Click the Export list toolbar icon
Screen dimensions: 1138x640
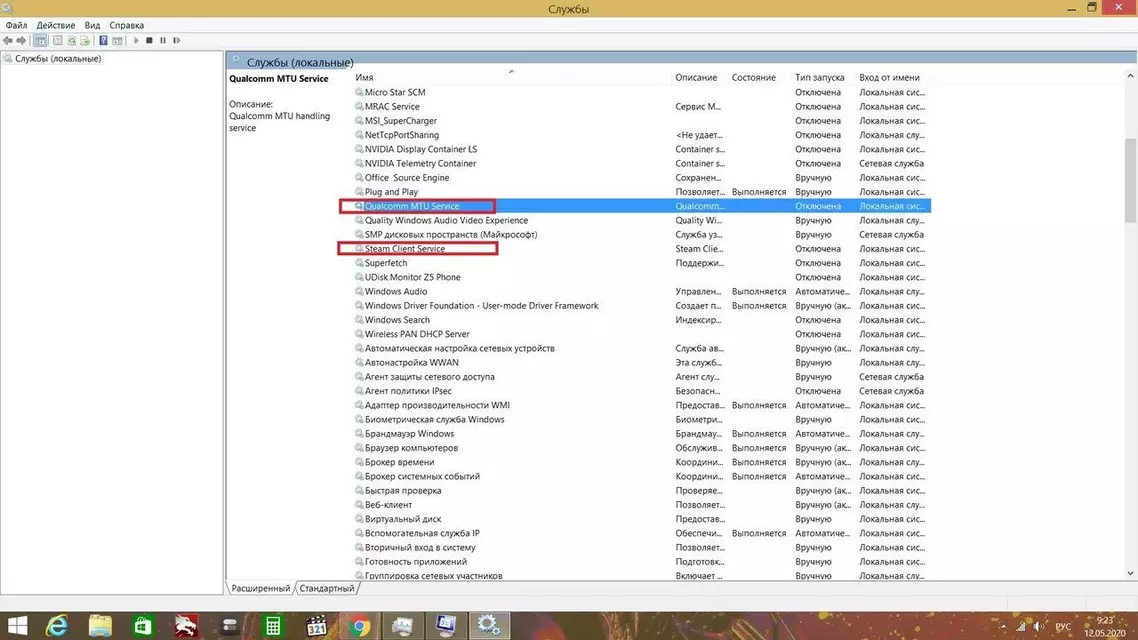[x=85, y=41]
